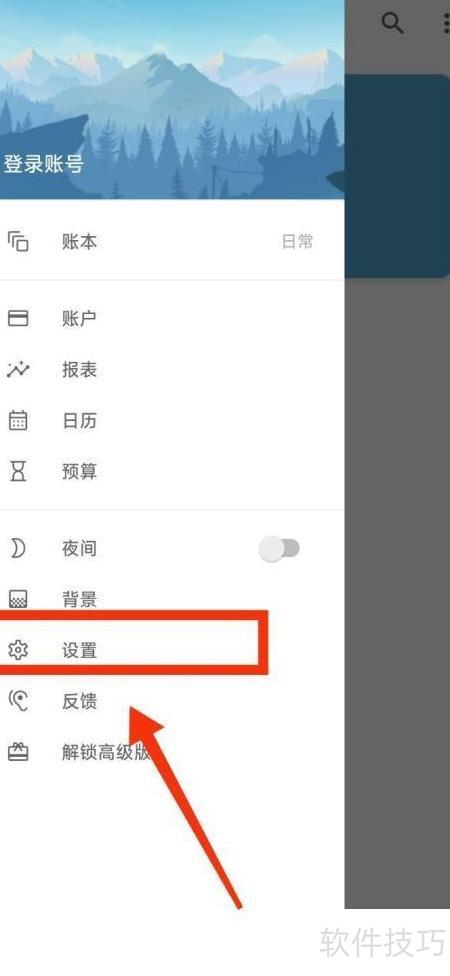This screenshot has height=976, width=450.
Task: Open the calendar icon for 日历
Action: 18,421
